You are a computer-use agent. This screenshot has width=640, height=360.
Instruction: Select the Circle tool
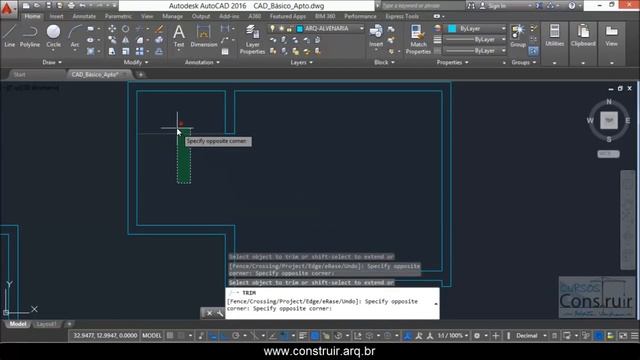coord(53,36)
